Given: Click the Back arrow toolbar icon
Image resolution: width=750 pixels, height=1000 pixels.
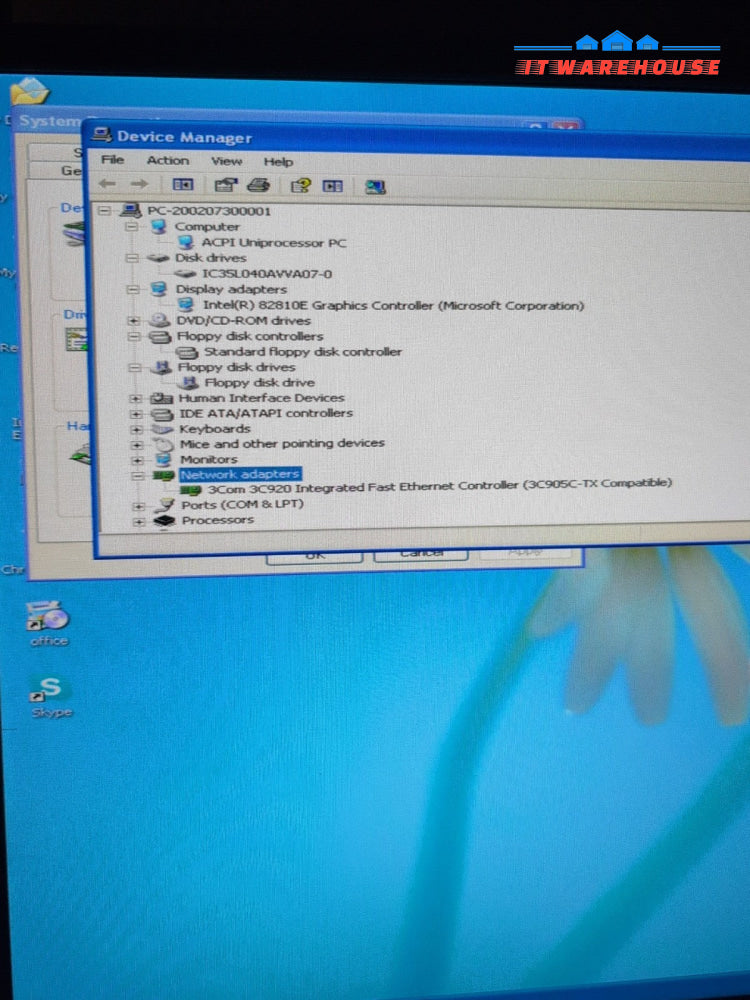Looking at the screenshot, I should point(107,184).
